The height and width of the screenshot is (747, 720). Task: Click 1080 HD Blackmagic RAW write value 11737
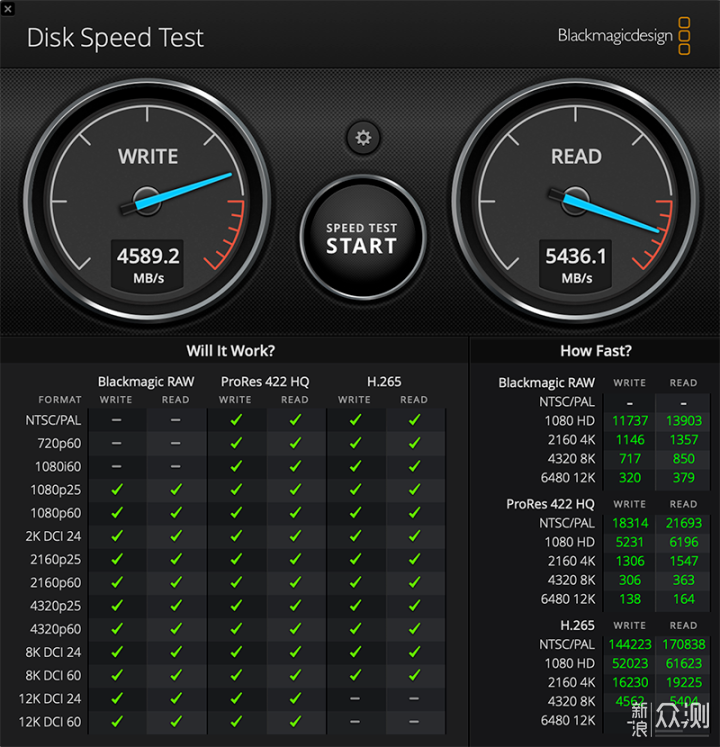coord(630,421)
